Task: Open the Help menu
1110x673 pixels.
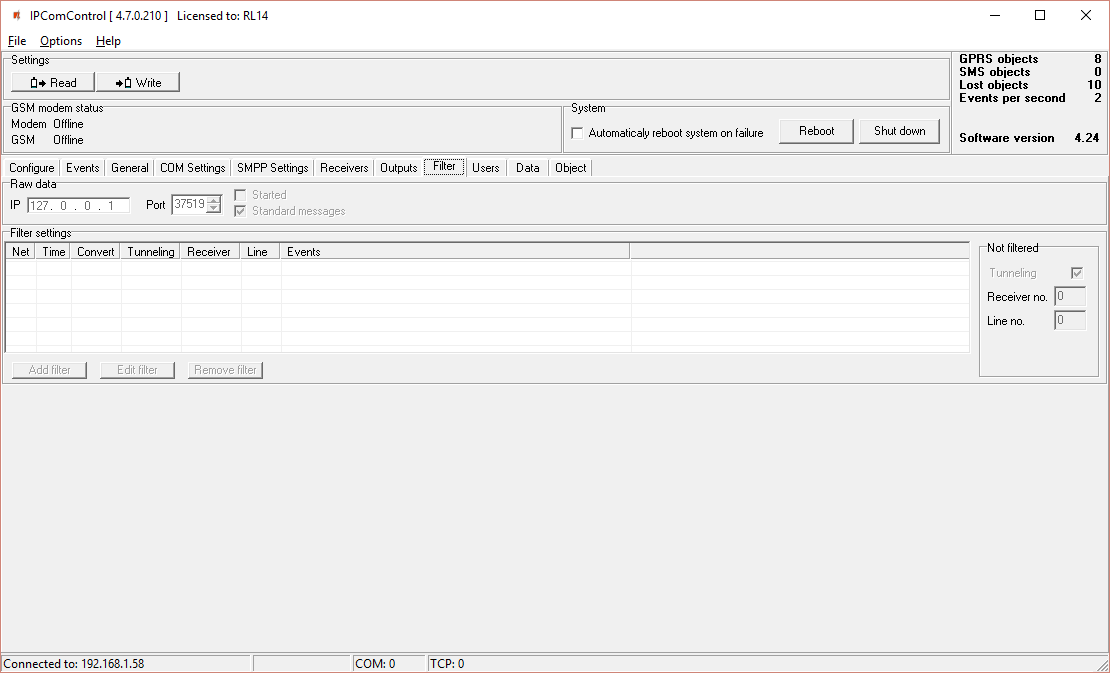Action: [x=108, y=41]
